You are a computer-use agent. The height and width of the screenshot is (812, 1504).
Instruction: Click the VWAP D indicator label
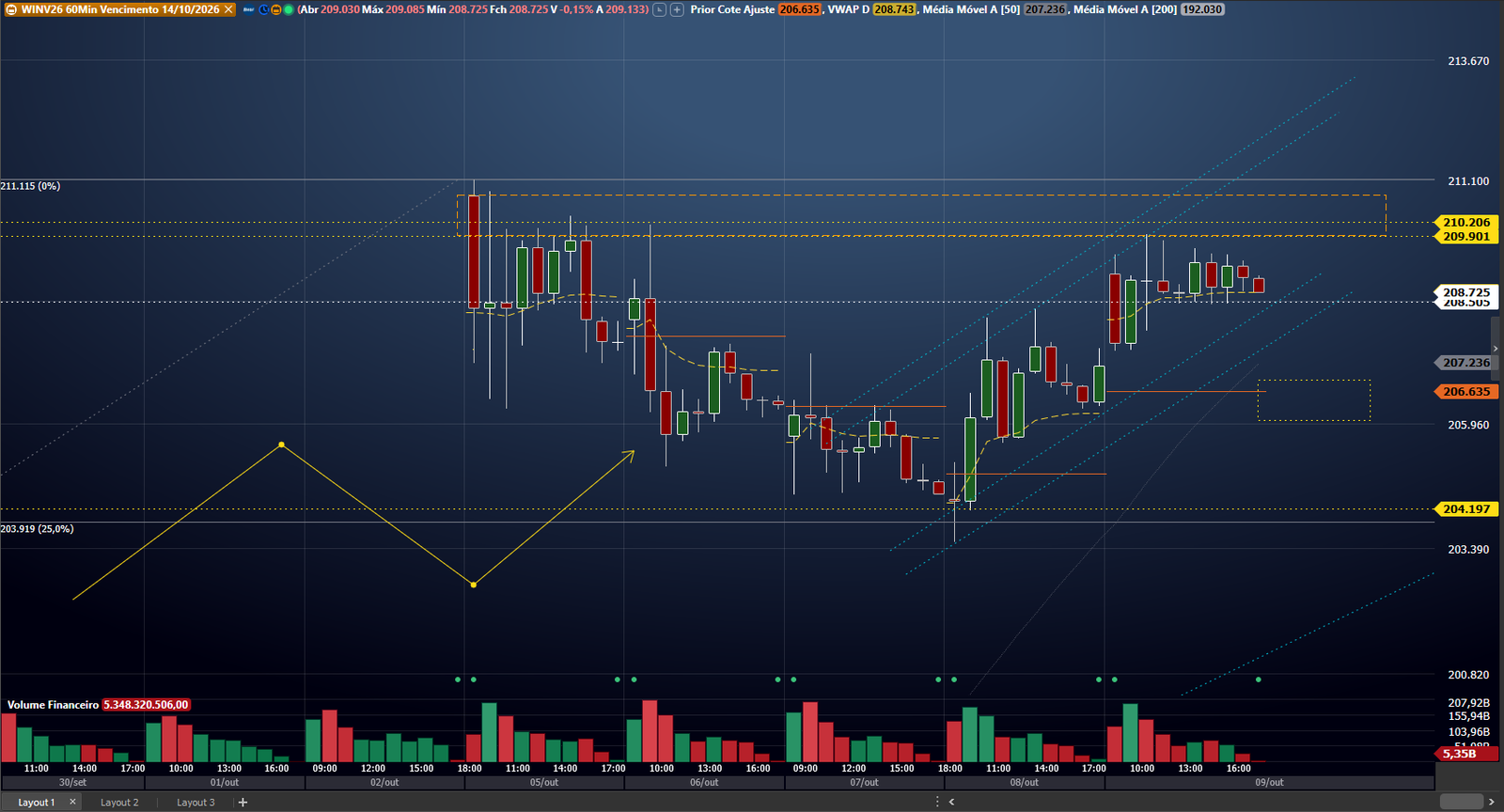tap(848, 9)
